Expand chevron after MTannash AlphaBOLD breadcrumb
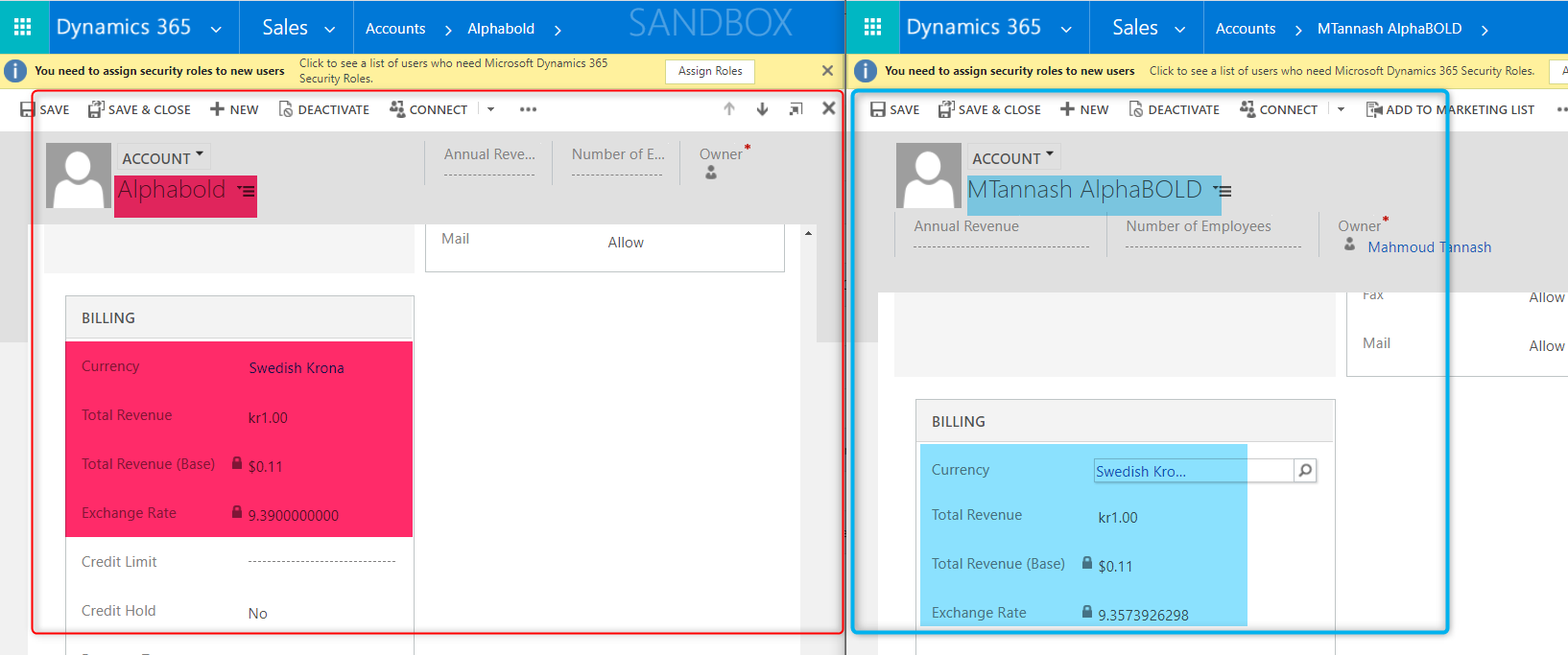Screen dimensions: 1568x655 point(1485,30)
